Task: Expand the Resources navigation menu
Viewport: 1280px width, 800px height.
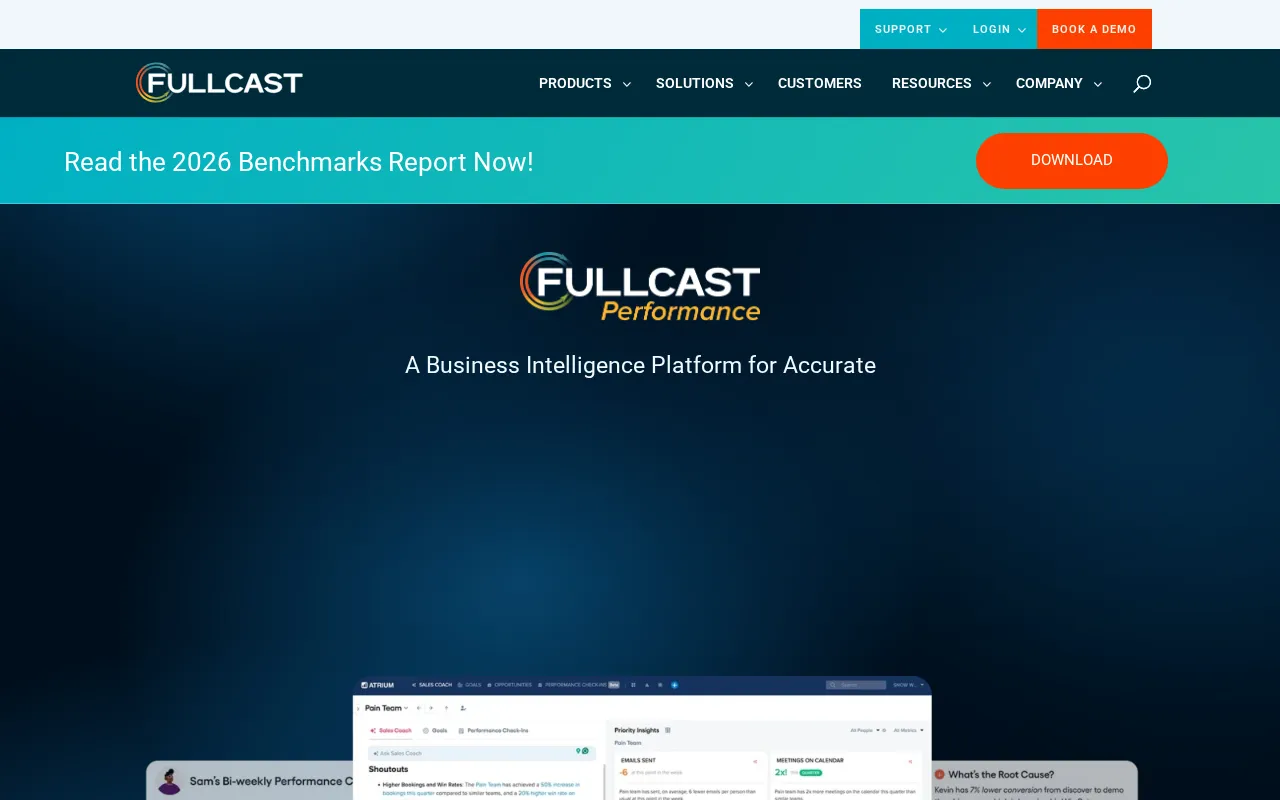Action: click(941, 83)
